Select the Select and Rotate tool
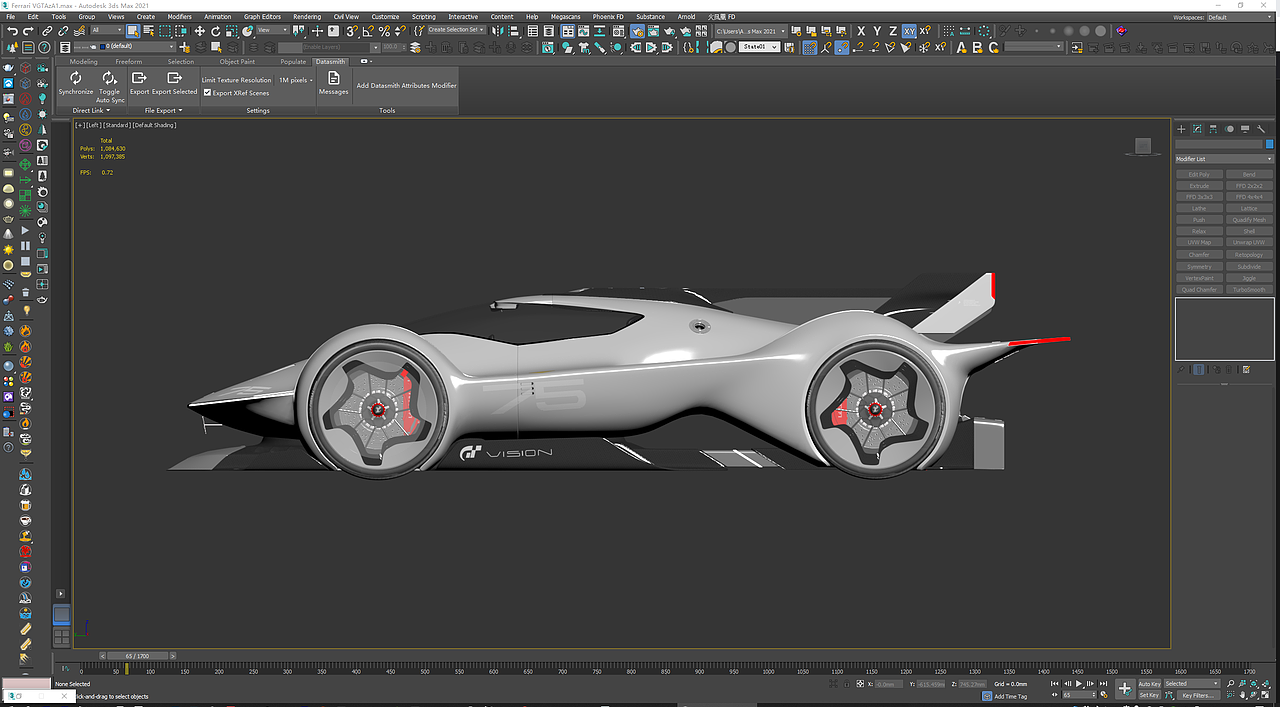This screenshot has width=1280, height=707. coord(216,31)
